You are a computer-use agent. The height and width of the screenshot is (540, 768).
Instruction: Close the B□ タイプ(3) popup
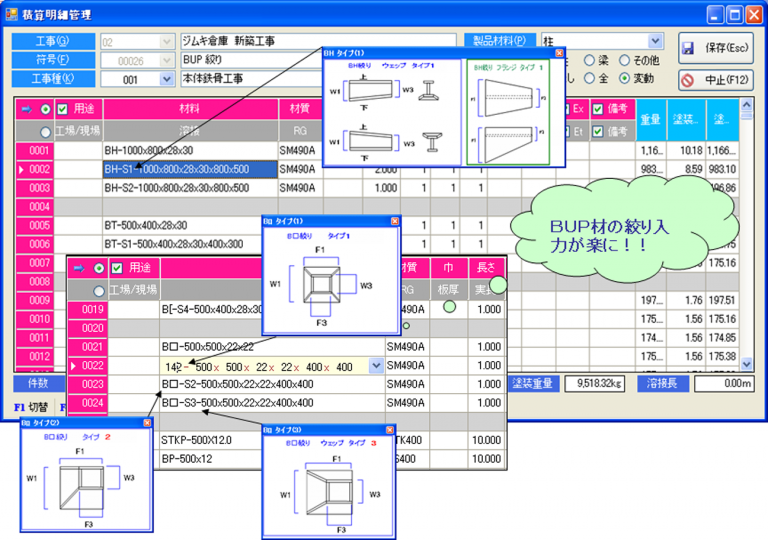click(390, 430)
